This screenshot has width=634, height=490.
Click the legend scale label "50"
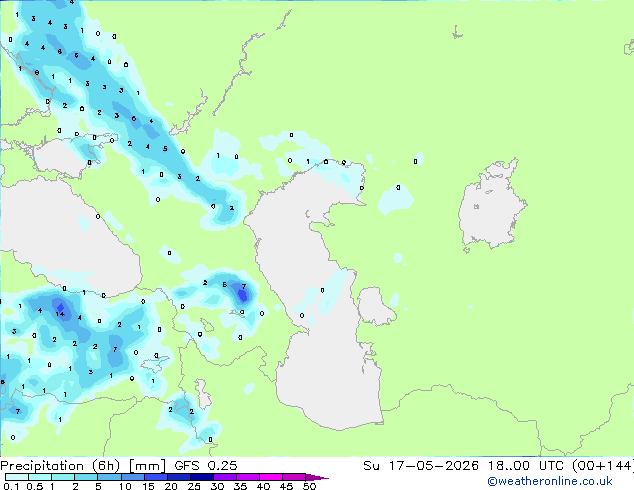pos(309,486)
